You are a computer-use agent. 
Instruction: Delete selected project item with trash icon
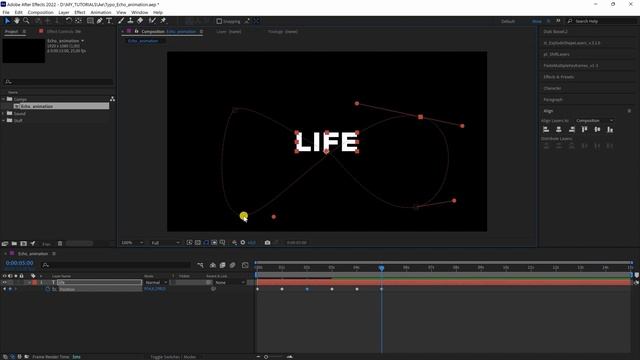[60, 244]
